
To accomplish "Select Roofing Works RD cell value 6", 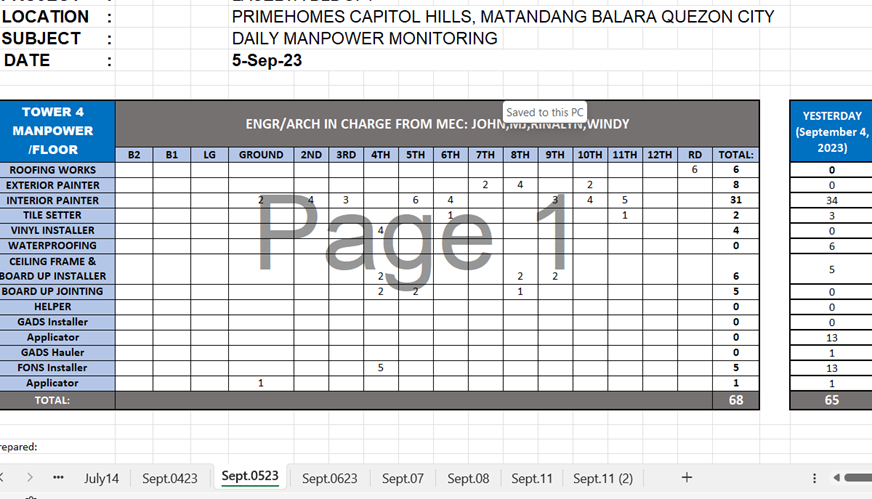I will [x=695, y=170].
